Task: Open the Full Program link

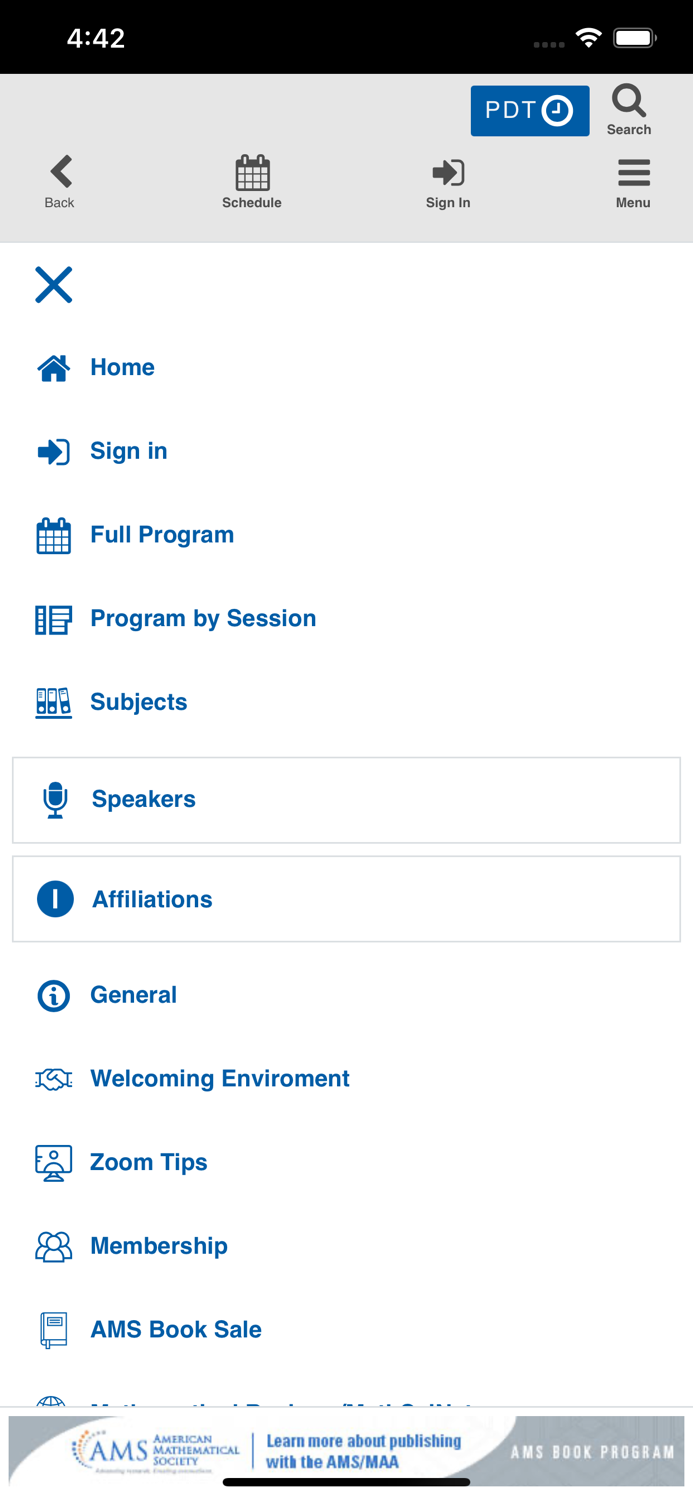Action: point(162,535)
